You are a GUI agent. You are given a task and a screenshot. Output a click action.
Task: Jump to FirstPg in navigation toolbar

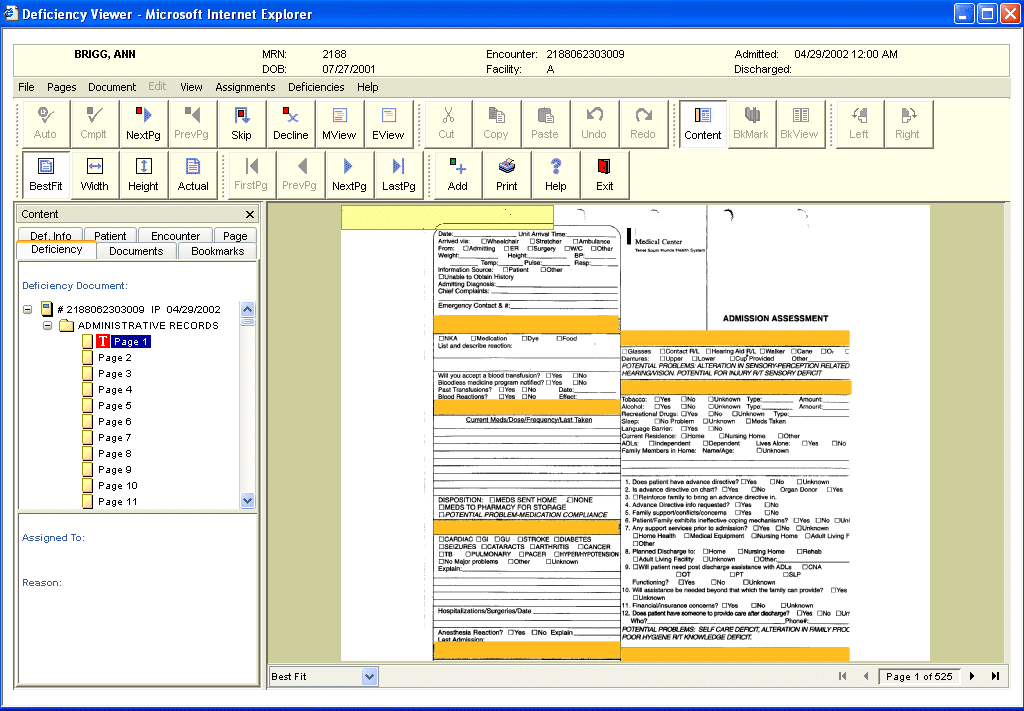coord(251,174)
